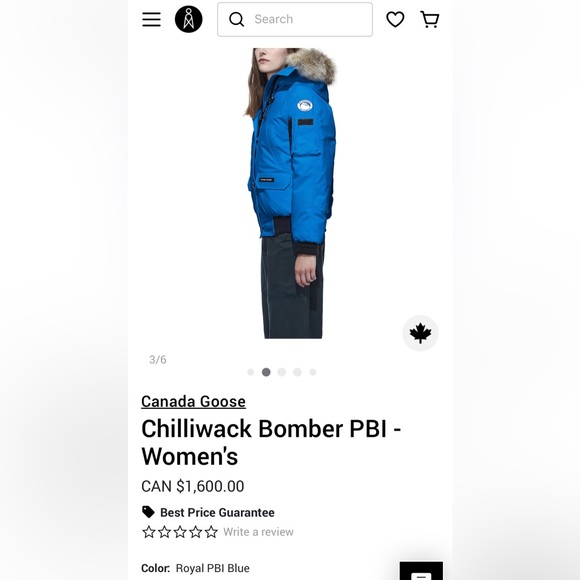580x580 pixels.
Task: Select the currently active second carousel dot
Action: tap(266, 372)
